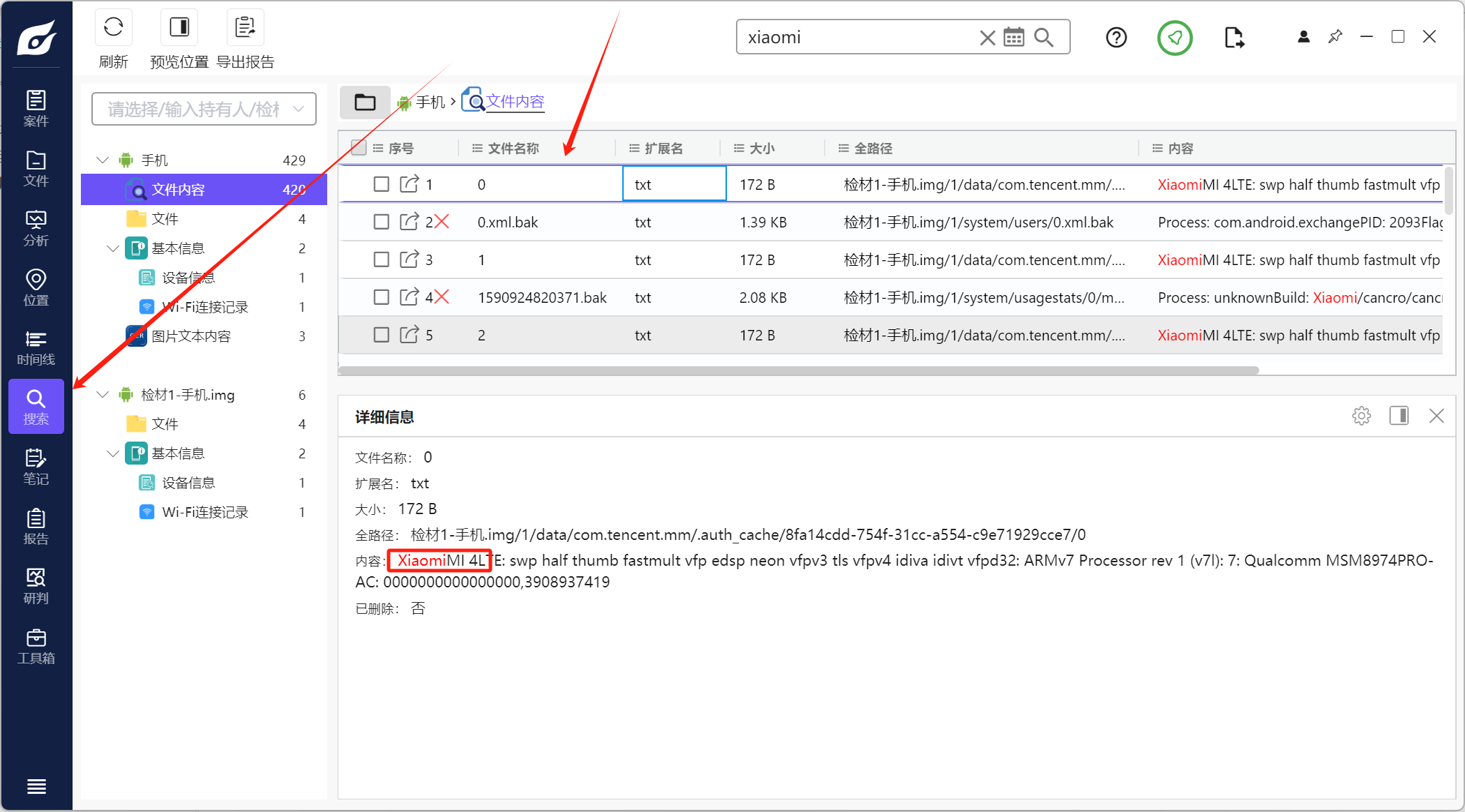Image resolution: width=1465 pixels, height=812 pixels.
Task: Open the Analysis (分析) sidebar section
Action: click(x=36, y=228)
